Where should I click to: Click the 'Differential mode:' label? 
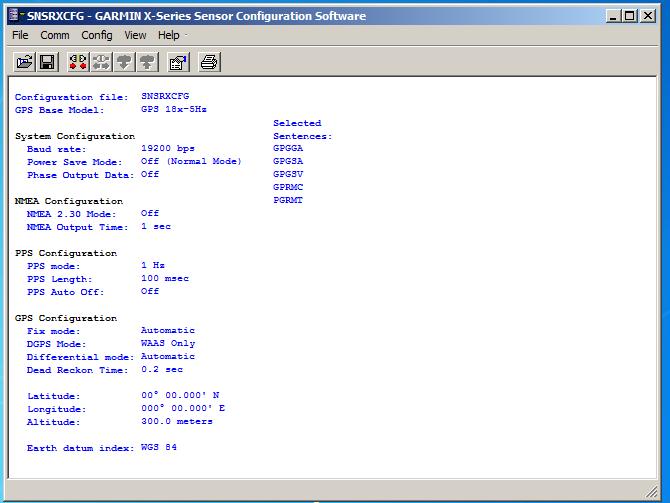click(x=80, y=357)
